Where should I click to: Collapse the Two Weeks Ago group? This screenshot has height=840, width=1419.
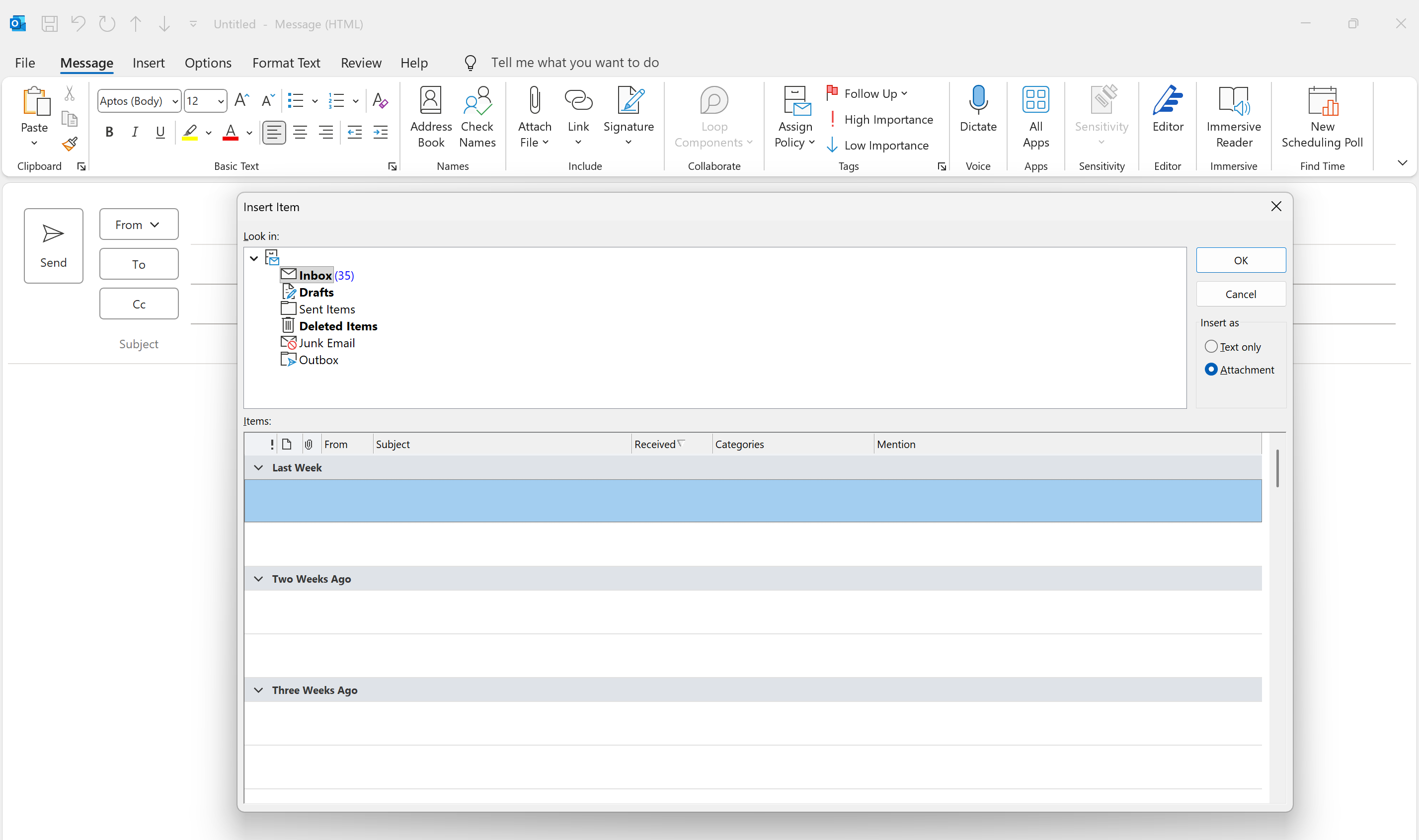(x=259, y=579)
